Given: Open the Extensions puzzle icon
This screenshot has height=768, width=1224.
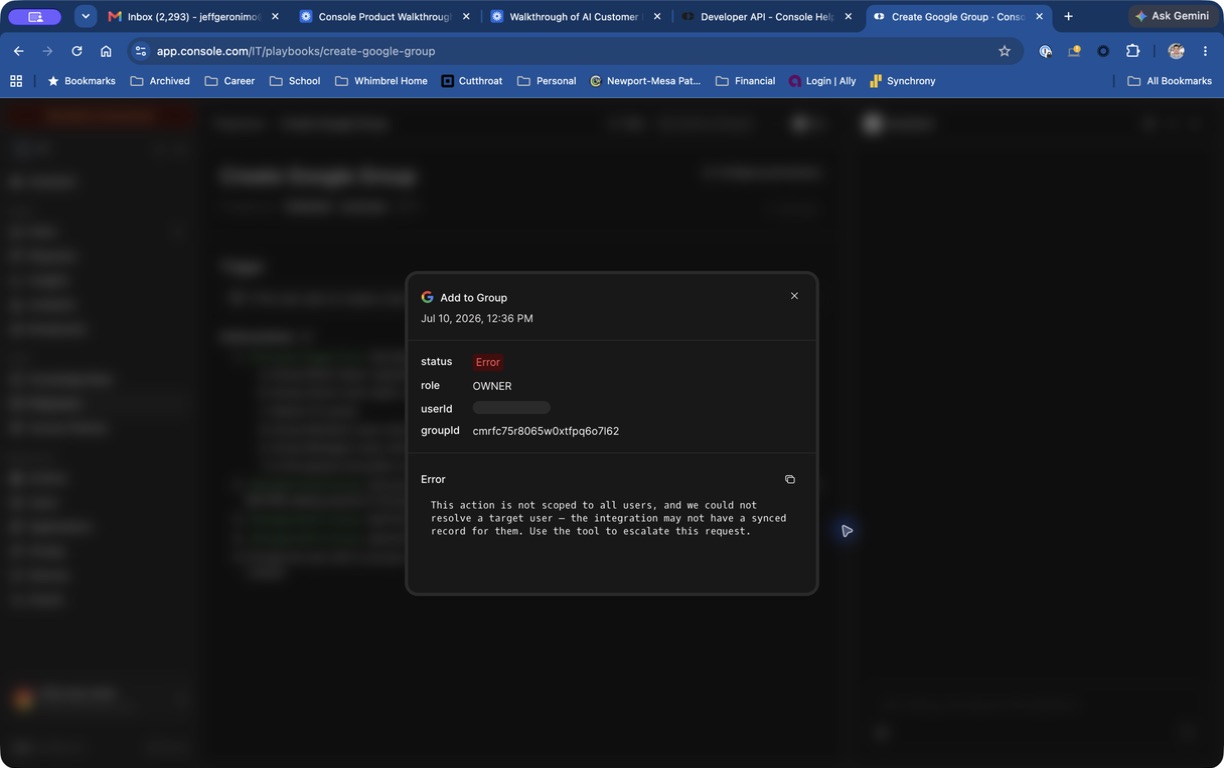Looking at the screenshot, I should click(x=1132, y=51).
